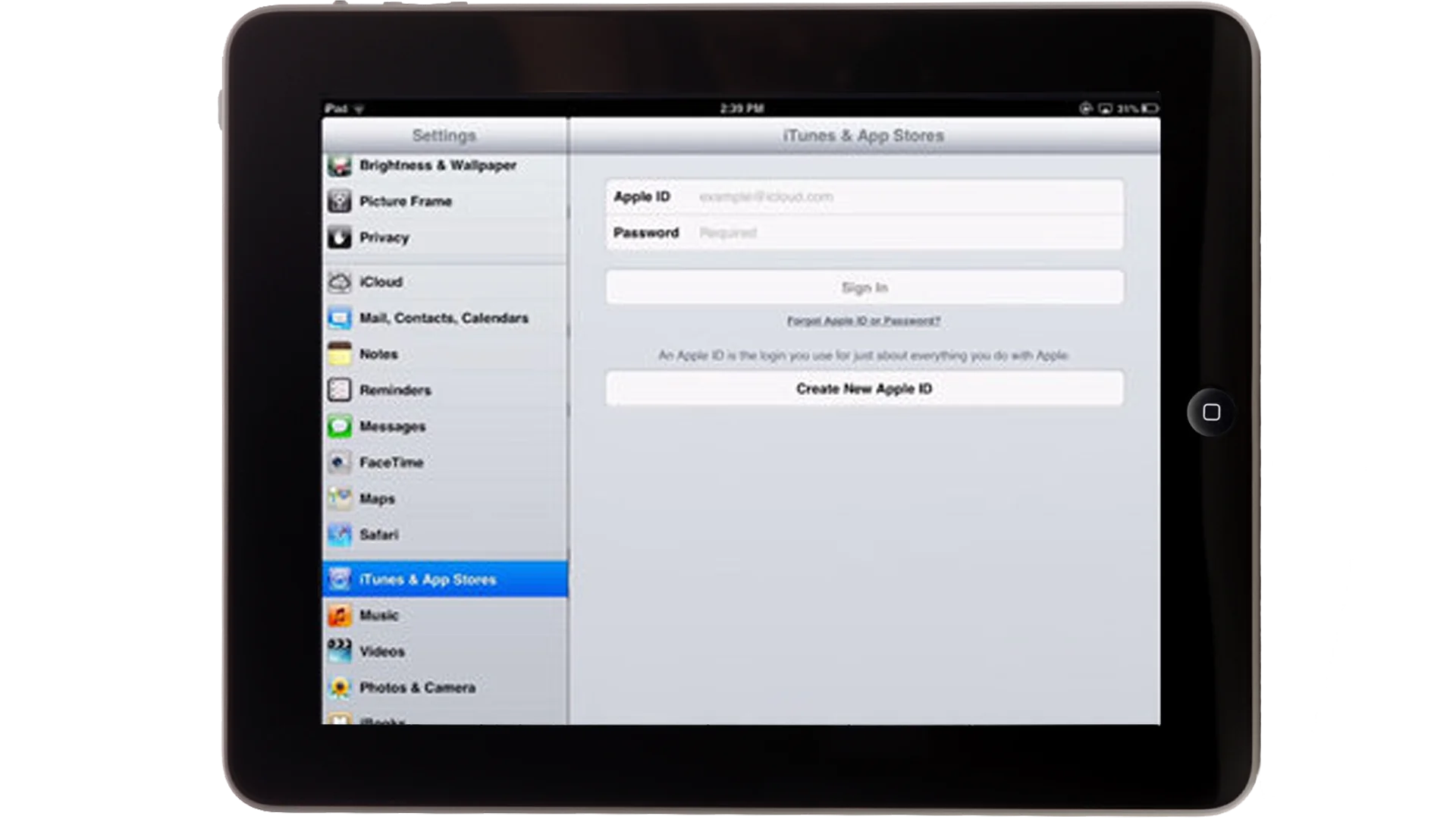Open Music settings row
Viewport: 1456px width, 819px height.
pyautogui.click(x=445, y=615)
